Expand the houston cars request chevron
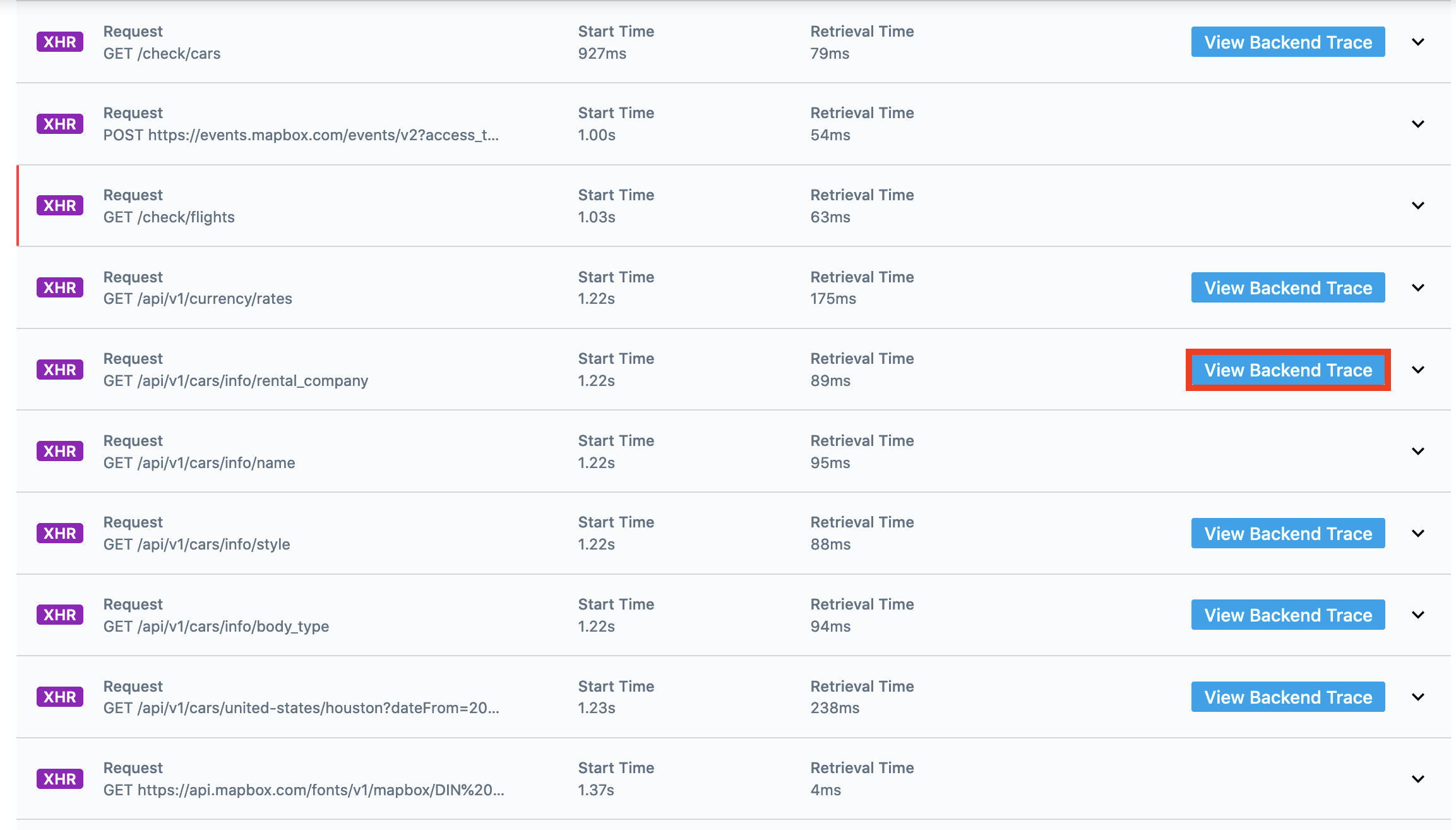This screenshot has height=830, width=1456. click(1418, 697)
